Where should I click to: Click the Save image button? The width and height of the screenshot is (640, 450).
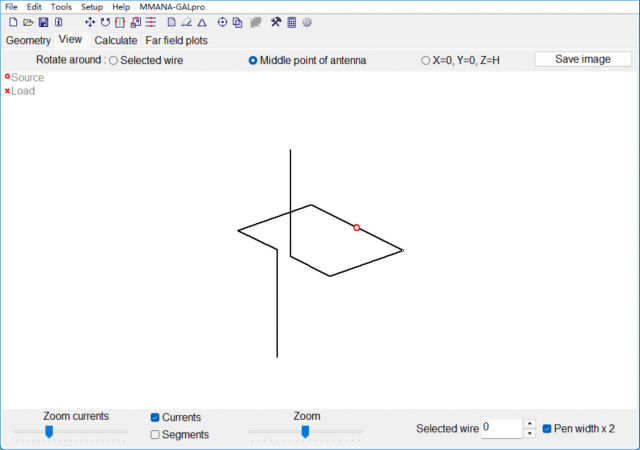click(x=583, y=59)
